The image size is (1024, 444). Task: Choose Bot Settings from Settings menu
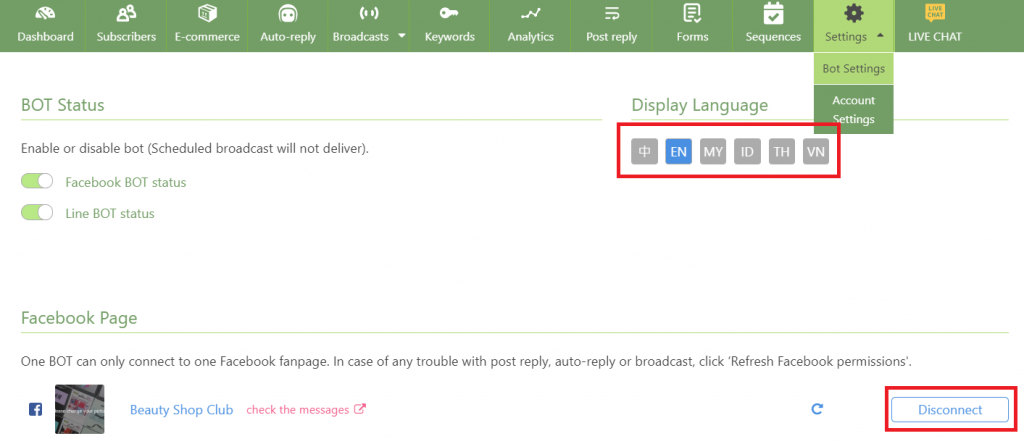click(x=854, y=69)
